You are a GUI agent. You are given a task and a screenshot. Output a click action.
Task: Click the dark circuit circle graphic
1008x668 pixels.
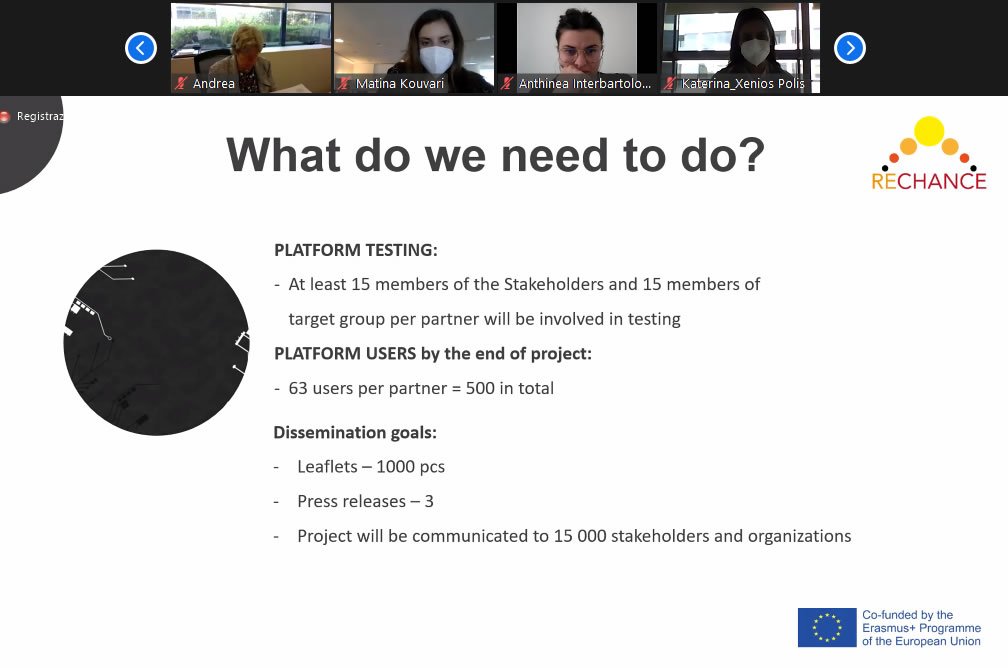click(x=156, y=343)
